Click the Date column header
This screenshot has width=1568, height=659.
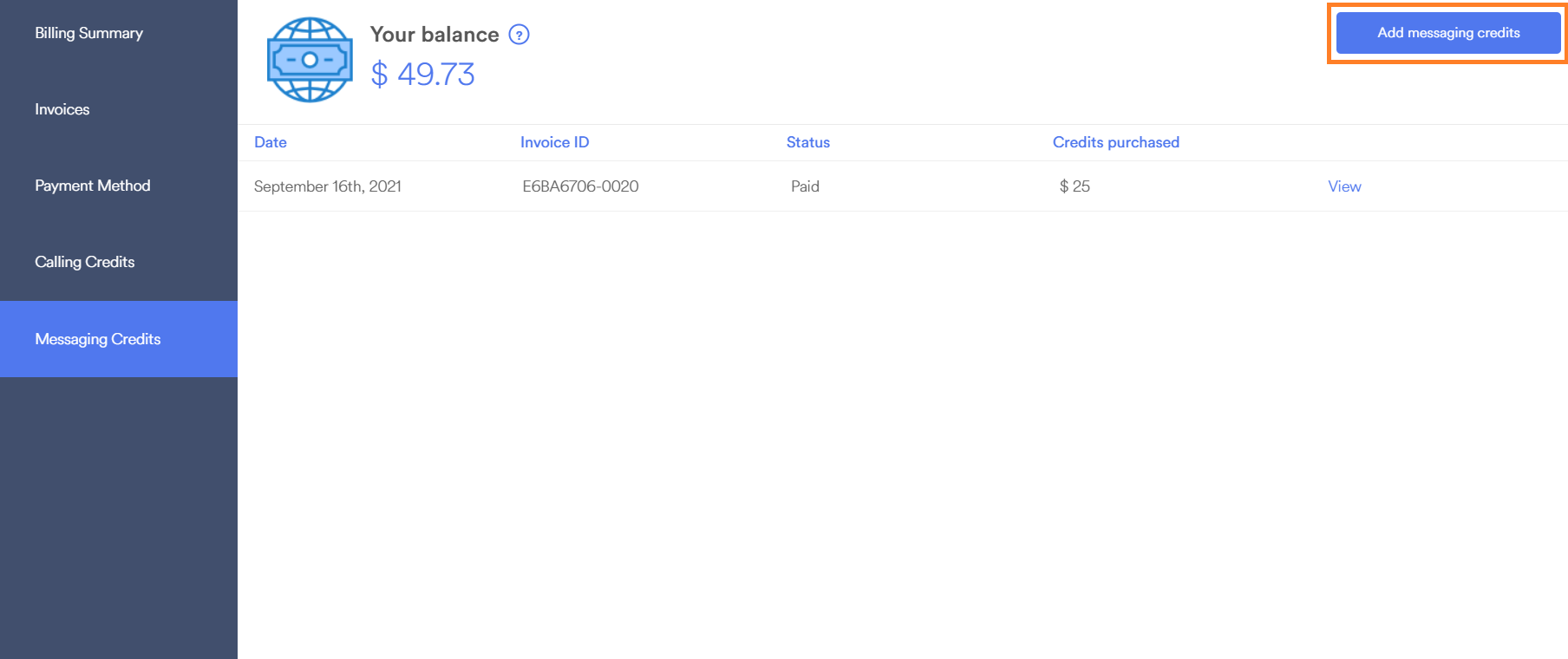[x=271, y=142]
